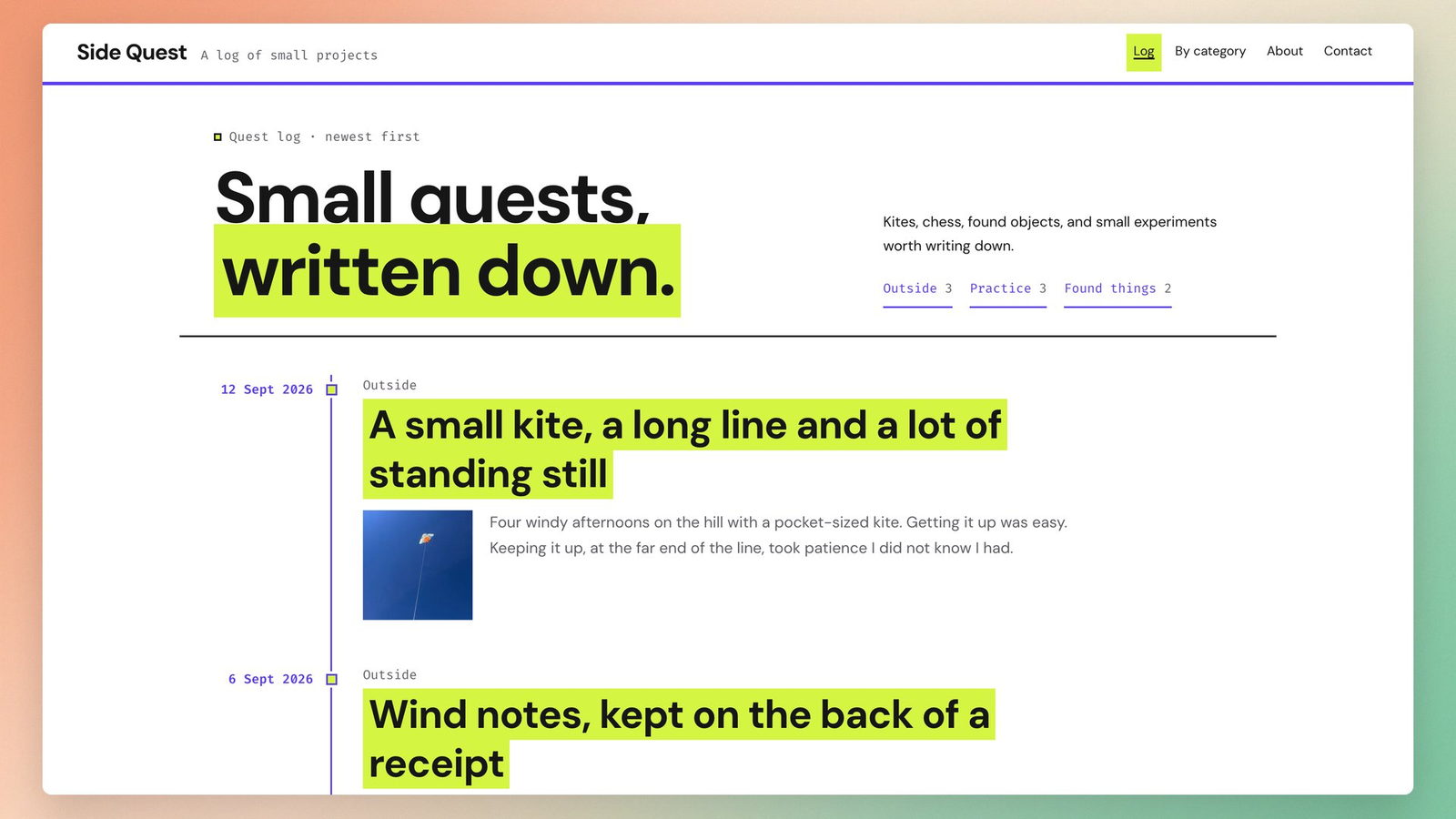Click 'A log of small projects' tagline
The image size is (1456, 819).
(289, 56)
